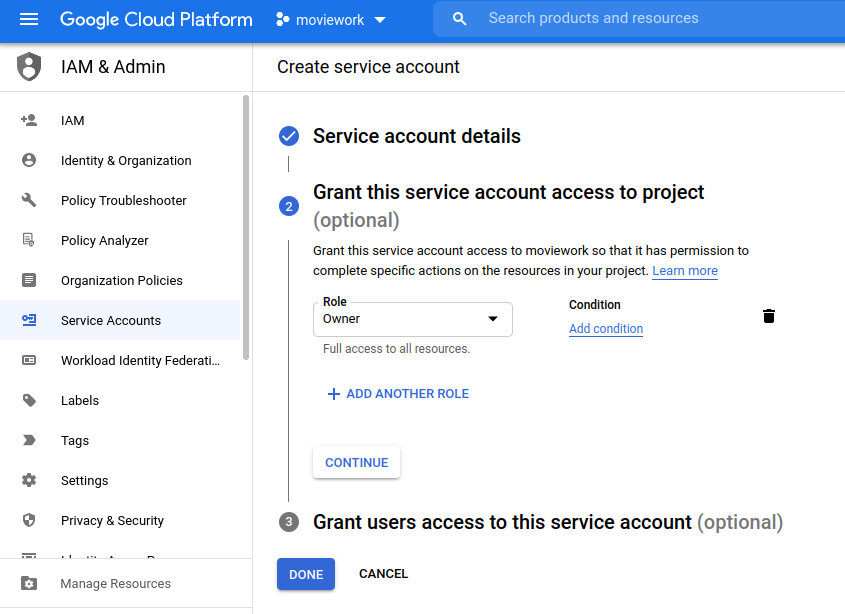Open Tags in sidebar
Screen dimensions: 845x614
(x=120, y=440)
